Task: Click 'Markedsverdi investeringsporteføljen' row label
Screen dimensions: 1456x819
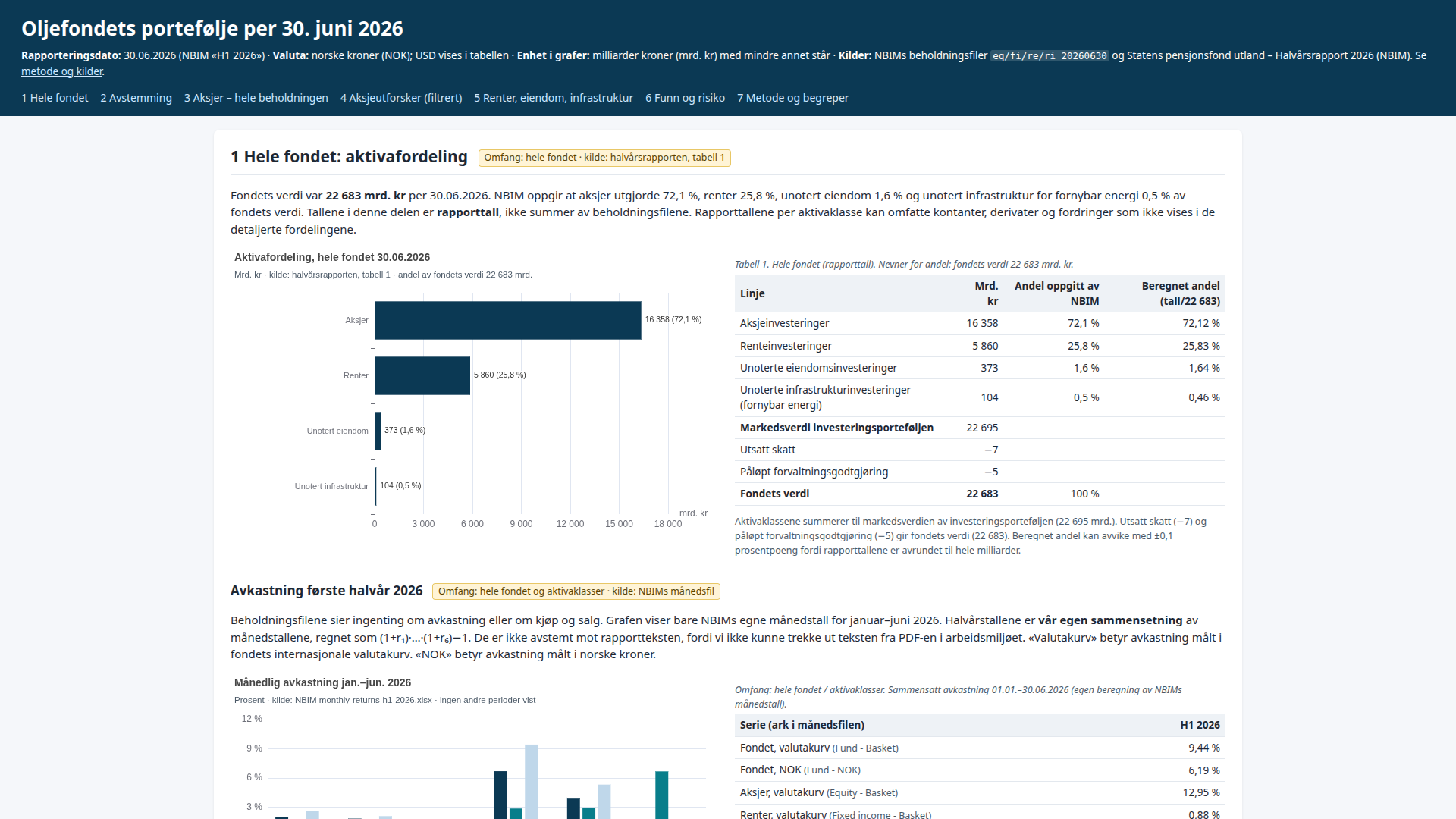Action: (836, 428)
